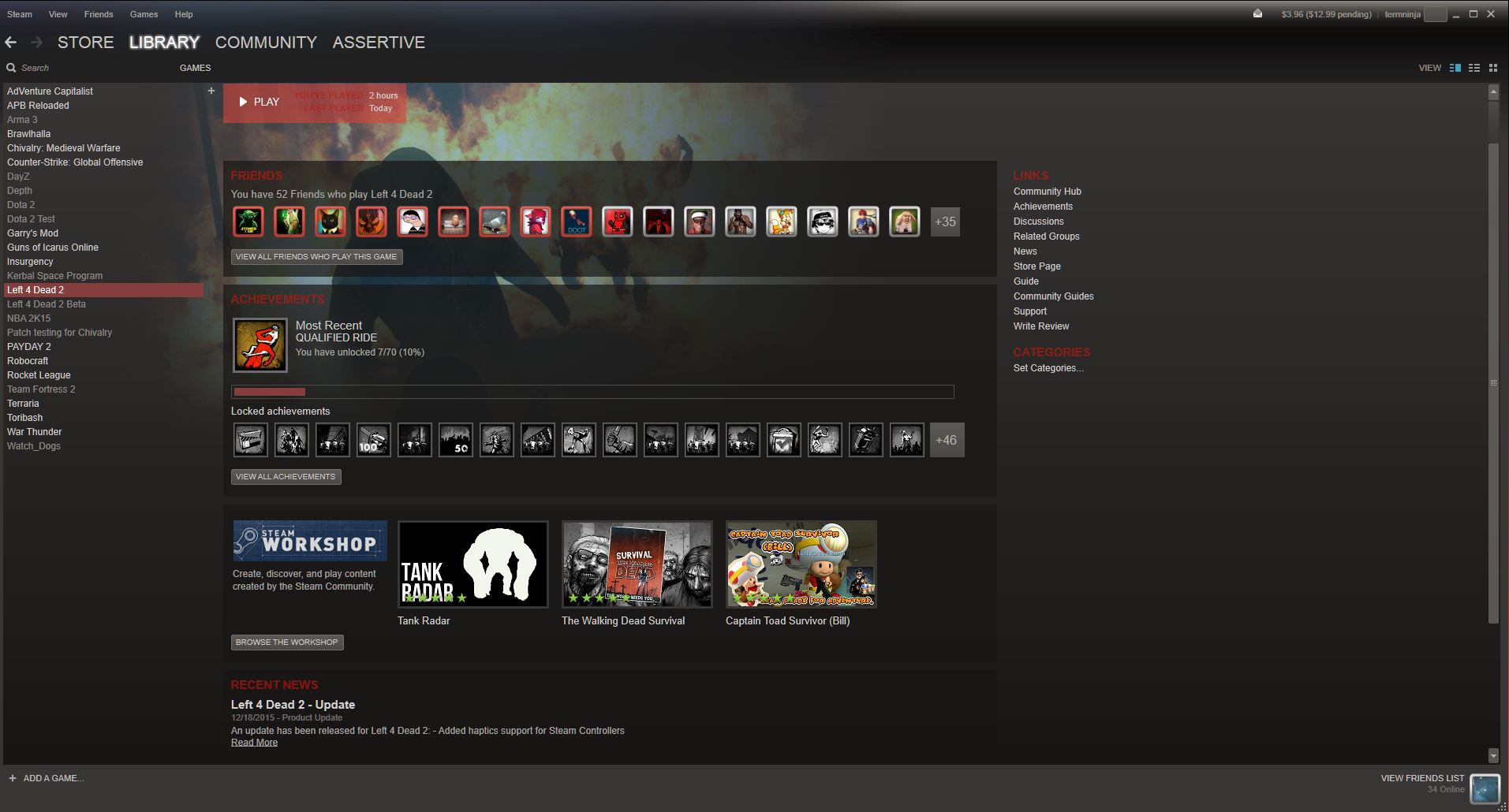
Task: Play Left 4 Dead 2
Action: pyautogui.click(x=260, y=102)
